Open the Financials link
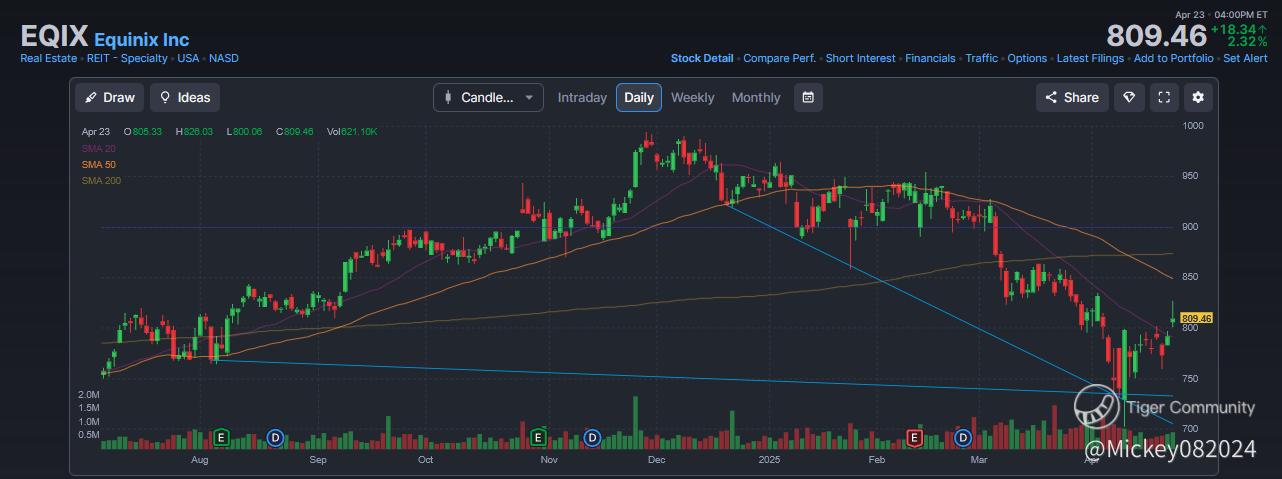 point(930,58)
